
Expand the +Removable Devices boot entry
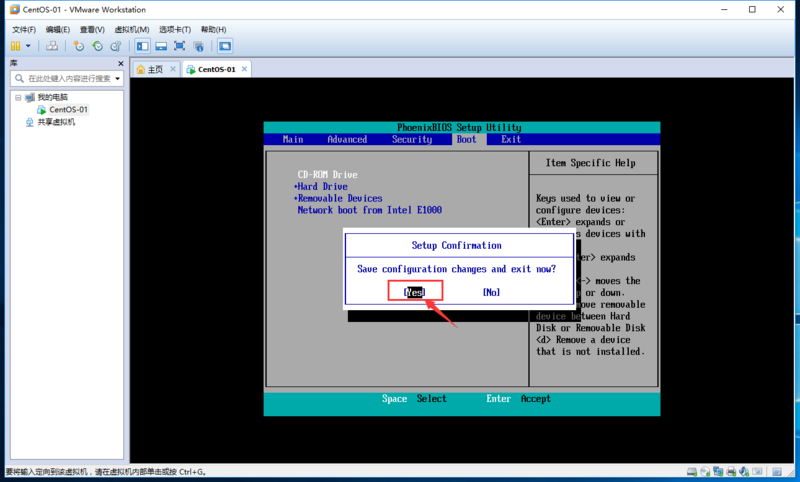[338, 198]
